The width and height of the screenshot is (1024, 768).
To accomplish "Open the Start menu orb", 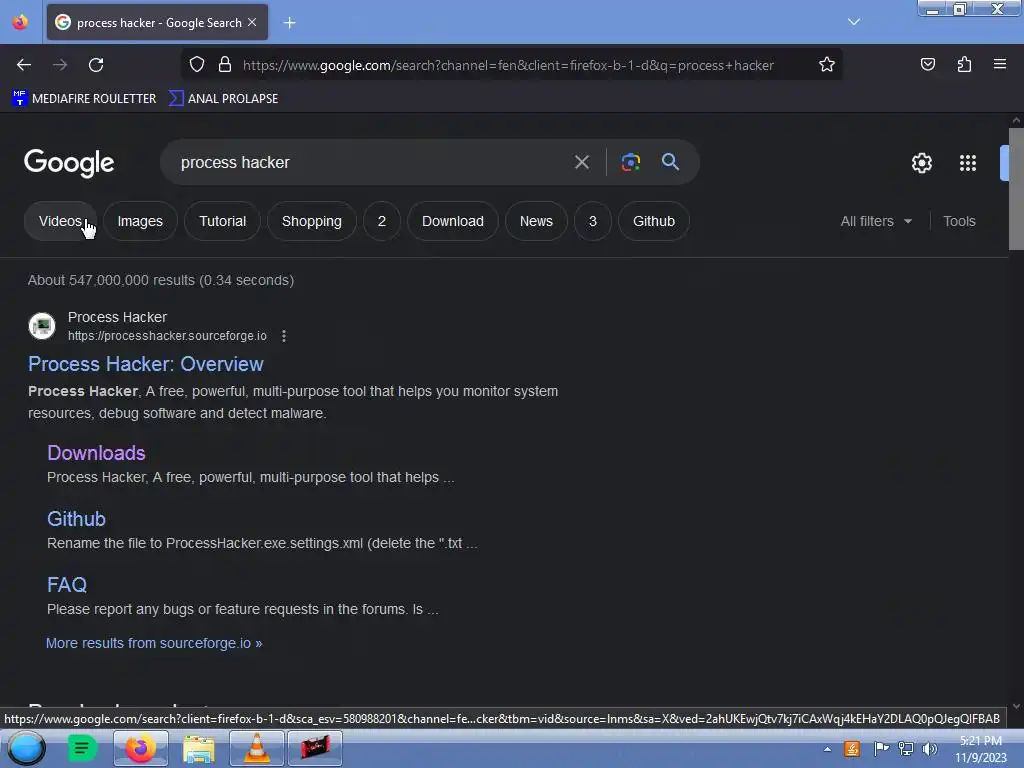I will coord(26,748).
